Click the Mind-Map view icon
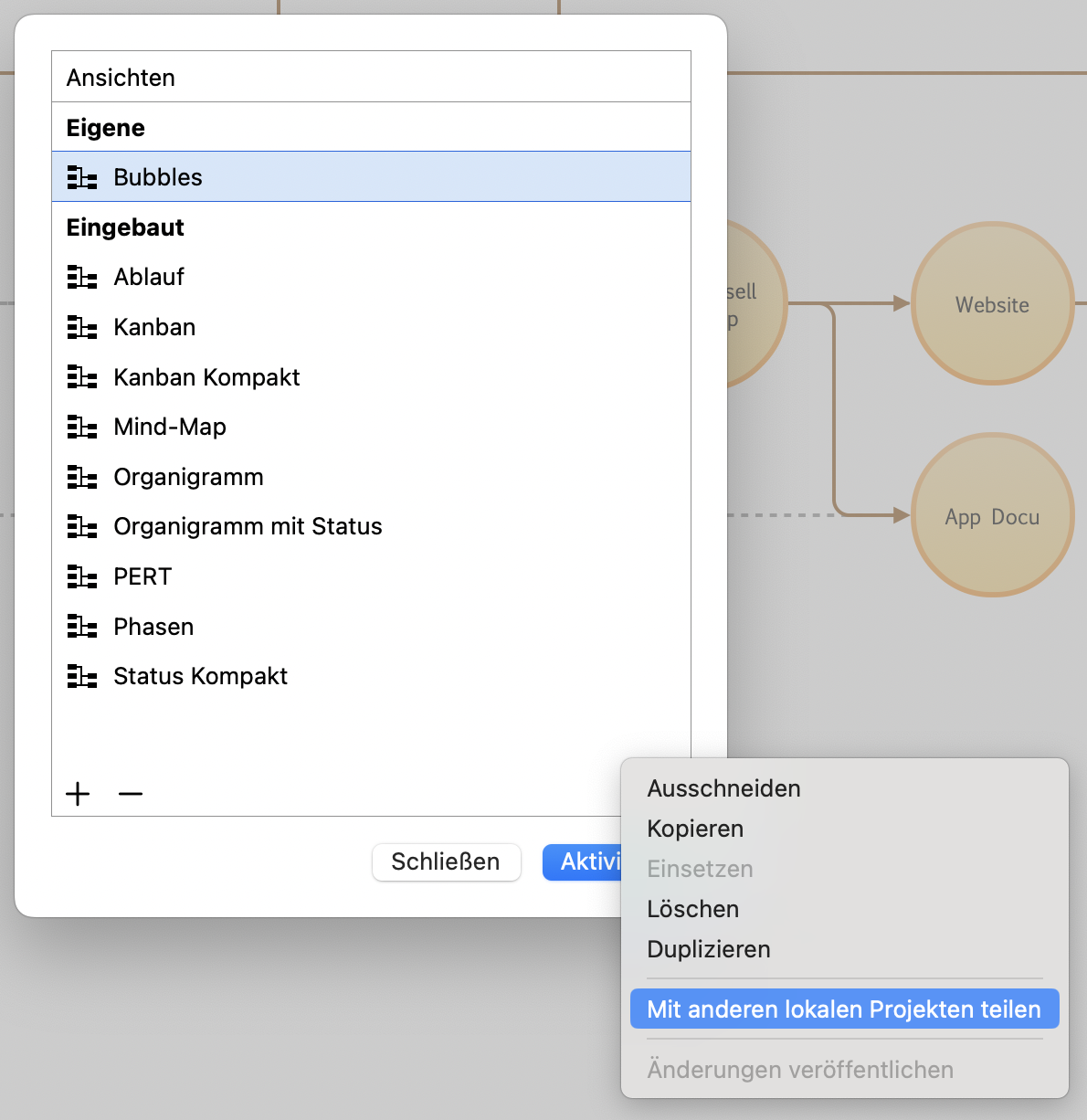The height and width of the screenshot is (1120, 1087). (x=82, y=427)
